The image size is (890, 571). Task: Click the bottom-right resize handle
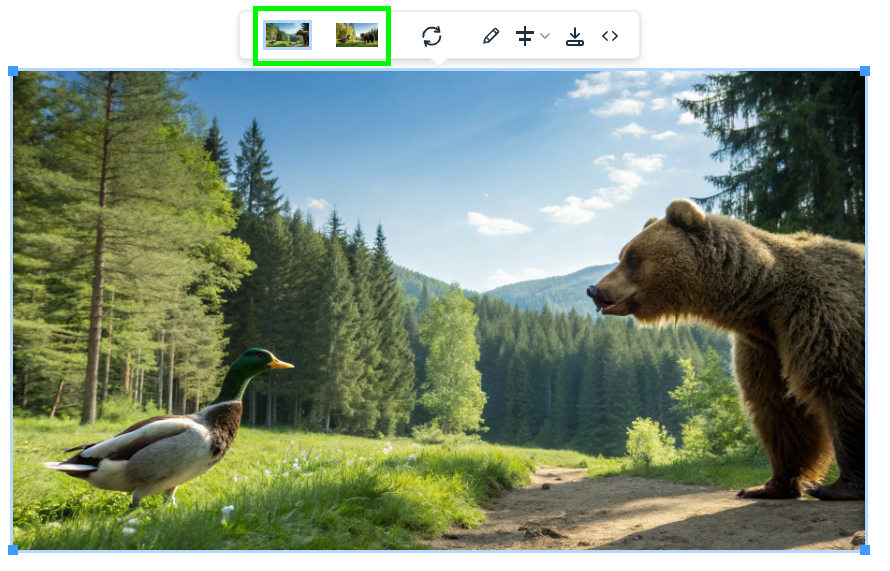tap(865, 549)
